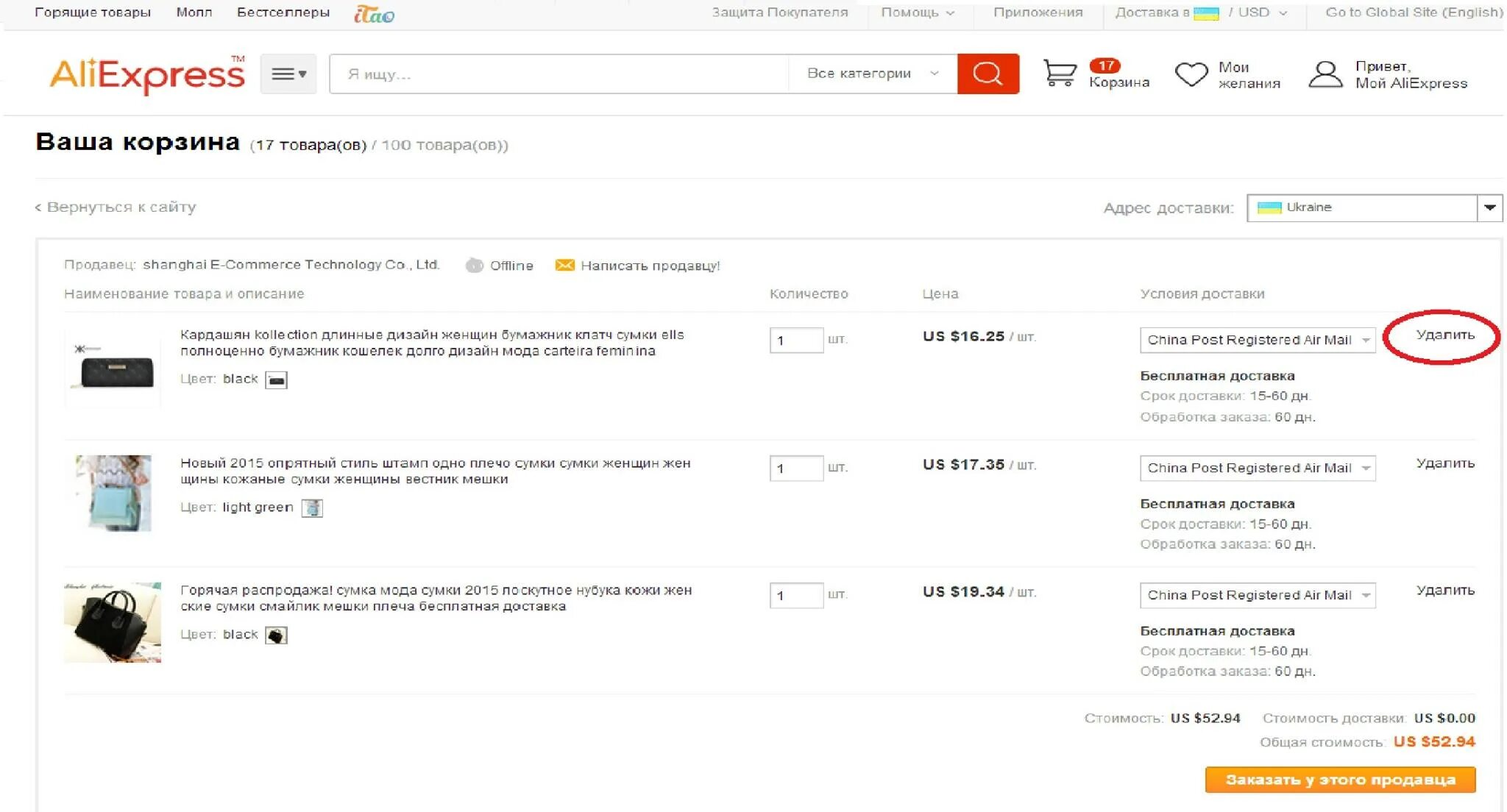Expand the Все категории dropdown
Screen dimensions: 1507x812
pyautogui.click(x=872, y=74)
